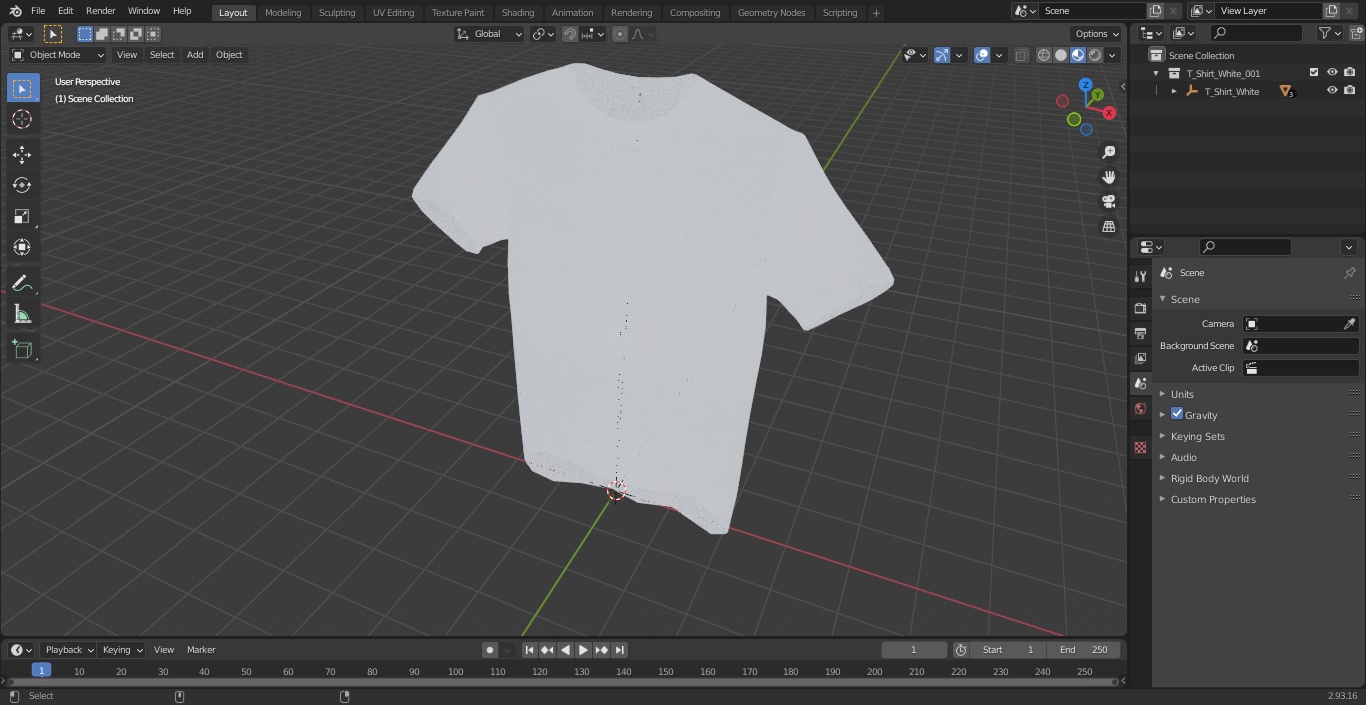Pin the Scene properties panel
This screenshot has width=1366, height=705.
click(1349, 273)
